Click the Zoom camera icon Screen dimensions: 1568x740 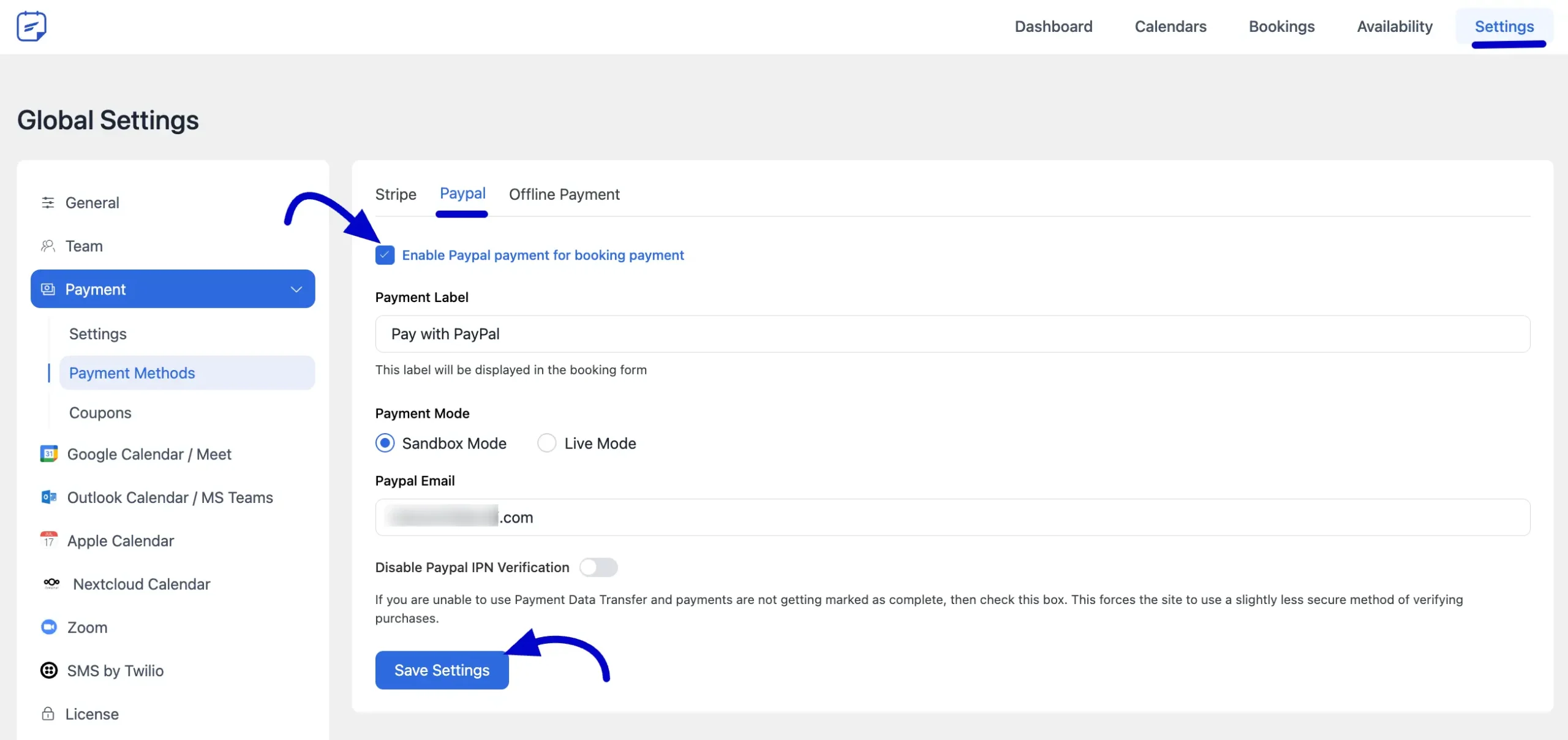49,627
